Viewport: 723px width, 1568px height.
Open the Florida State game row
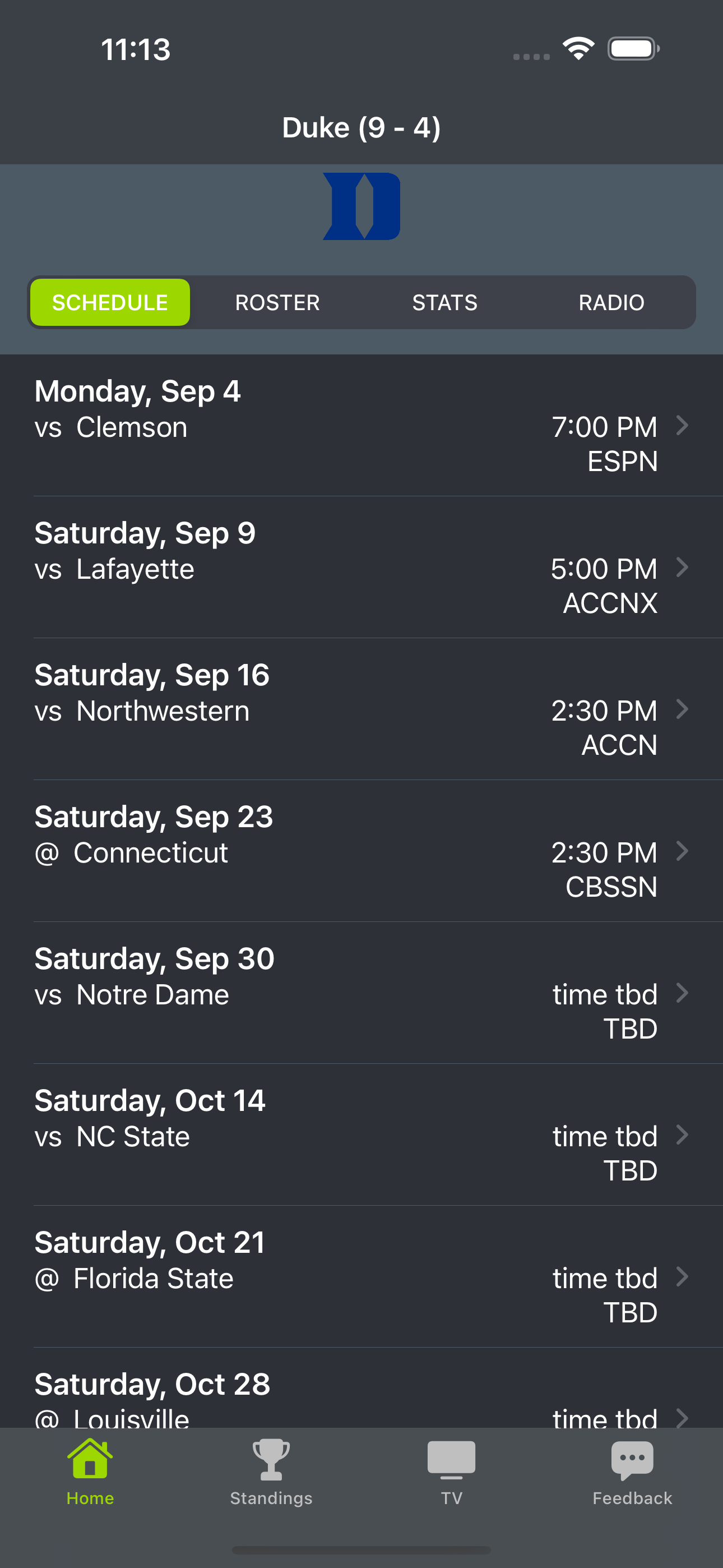click(x=361, y=1276)
